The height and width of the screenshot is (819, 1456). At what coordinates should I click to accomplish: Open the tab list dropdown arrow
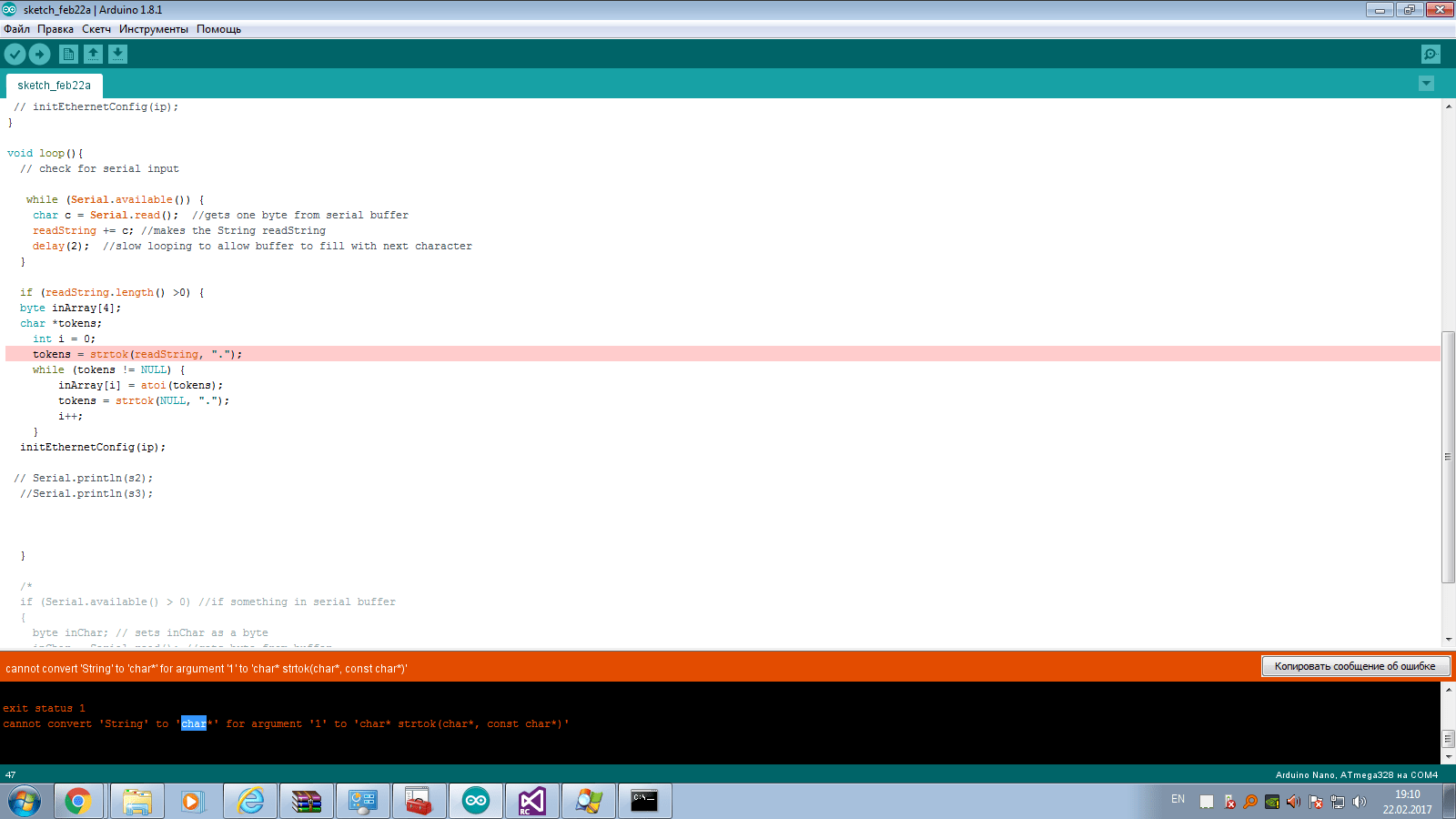pos(1426,83)
